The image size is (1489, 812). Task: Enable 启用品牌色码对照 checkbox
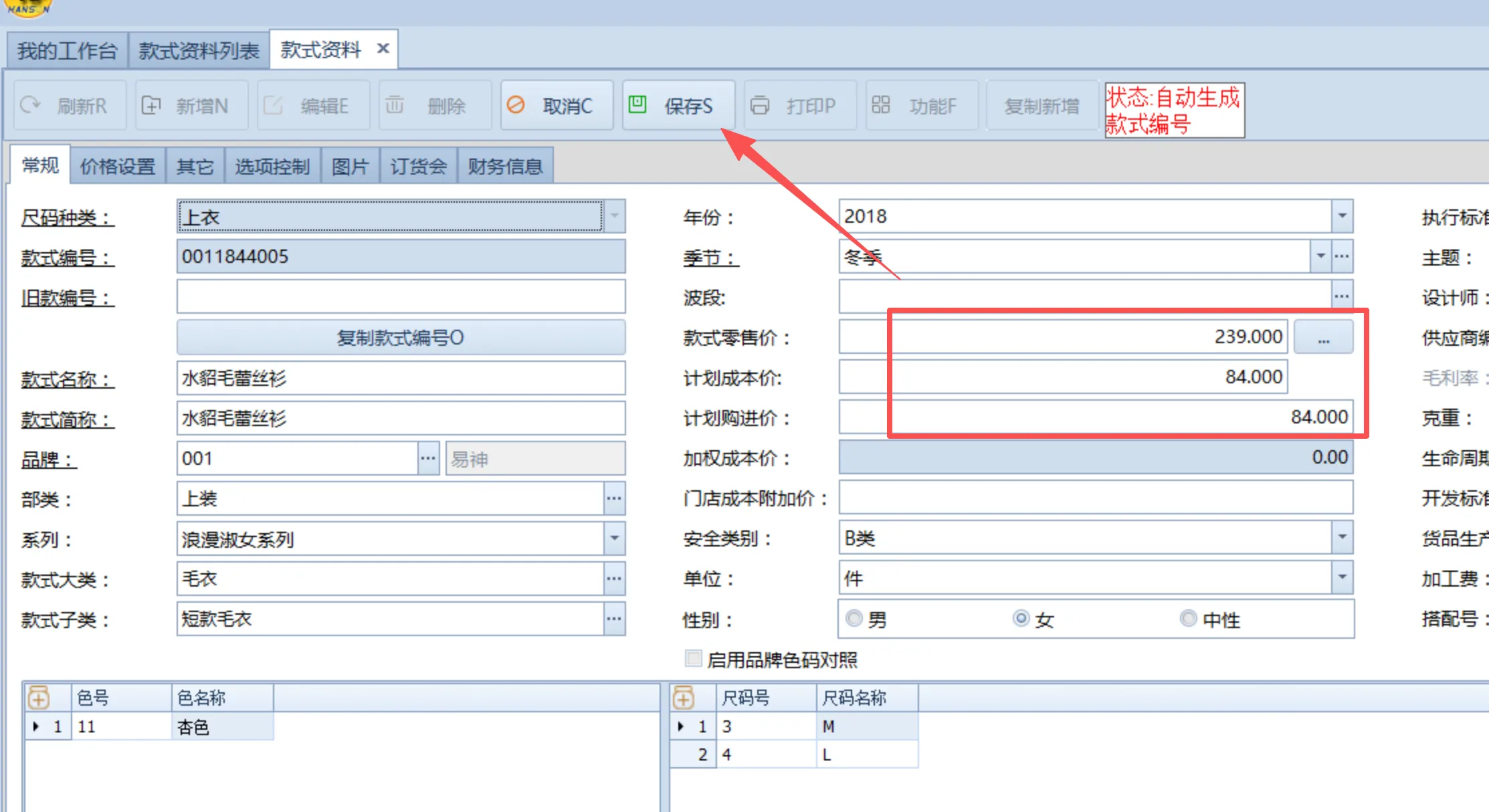(694, 659)
